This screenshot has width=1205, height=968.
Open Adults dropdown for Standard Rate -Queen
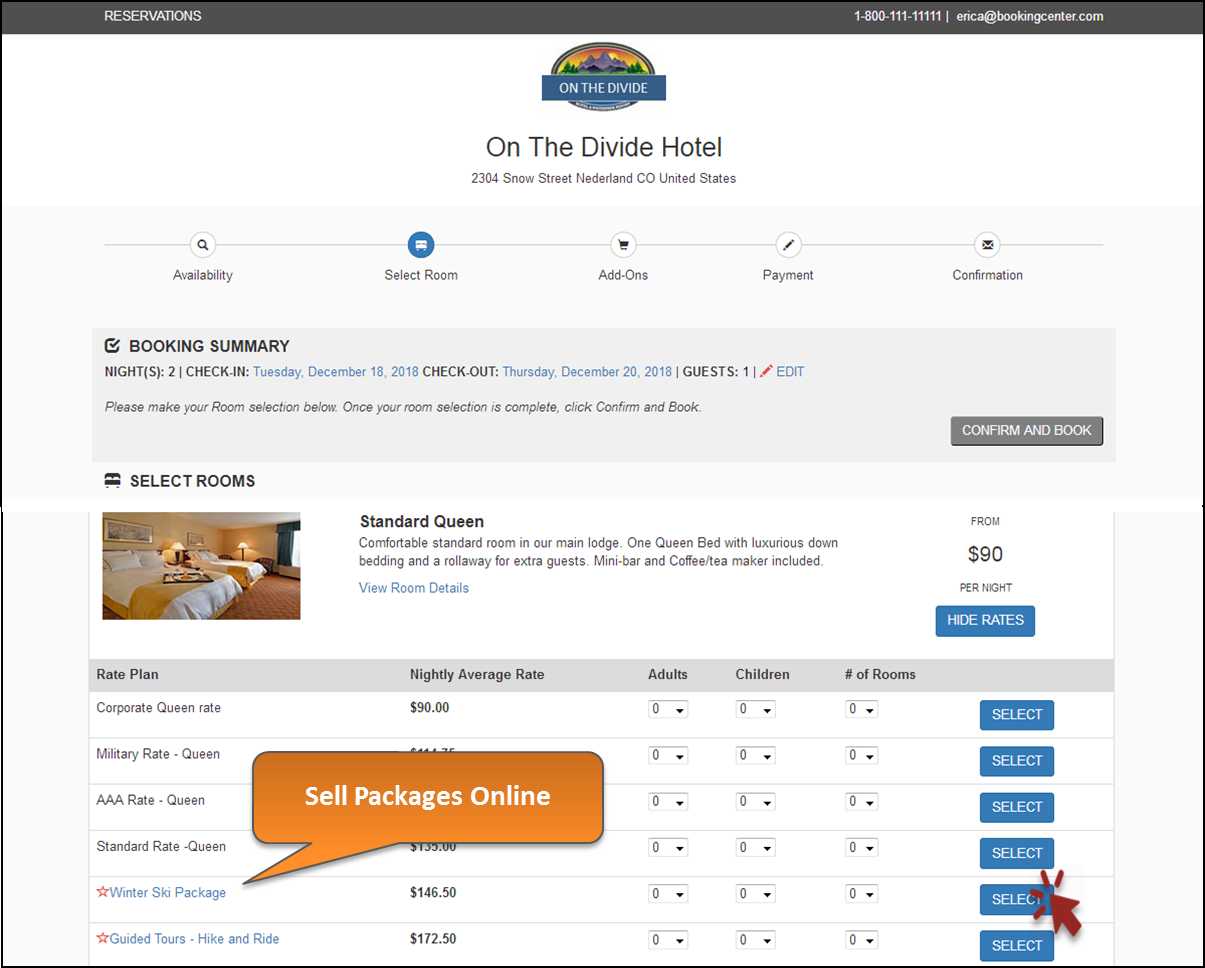668,848
